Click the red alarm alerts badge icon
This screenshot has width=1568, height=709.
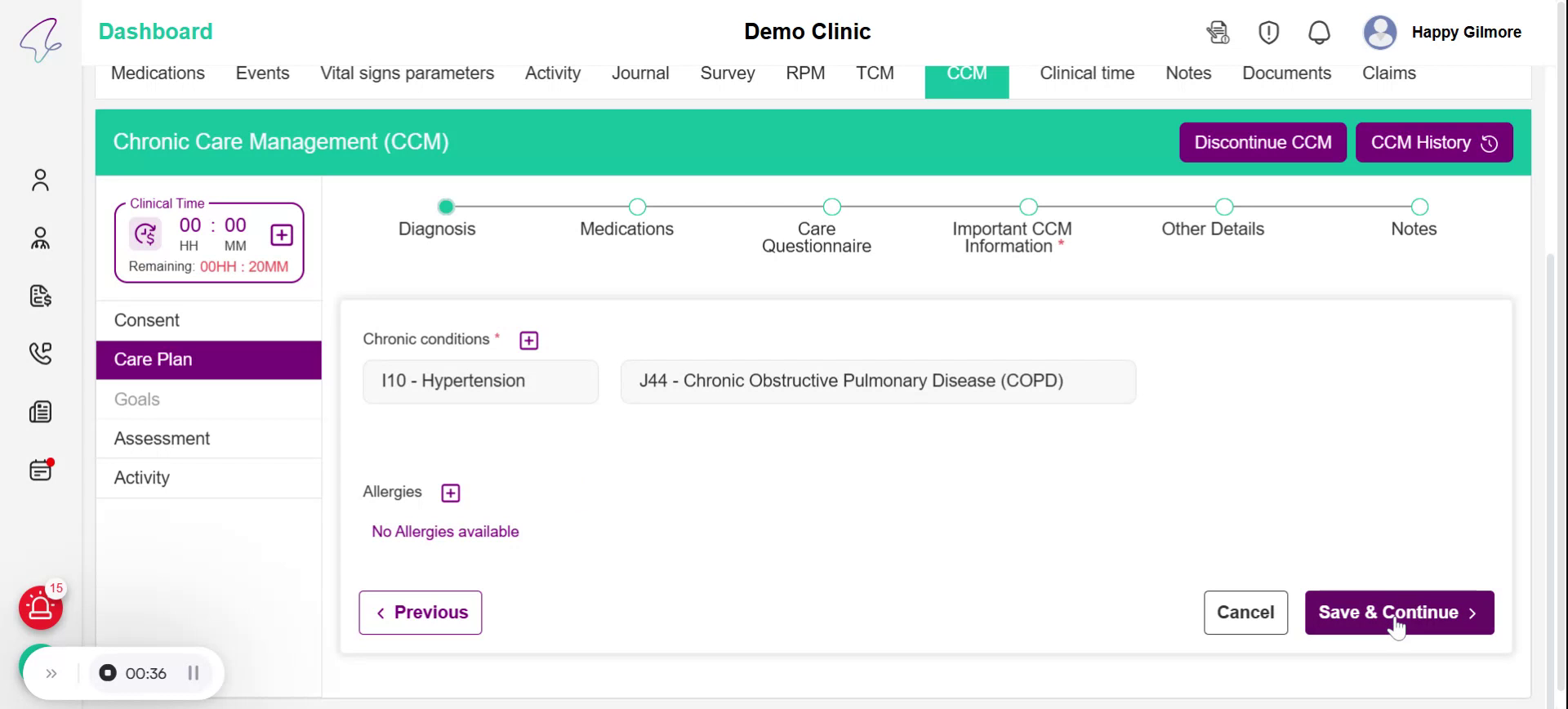[41, 609]
